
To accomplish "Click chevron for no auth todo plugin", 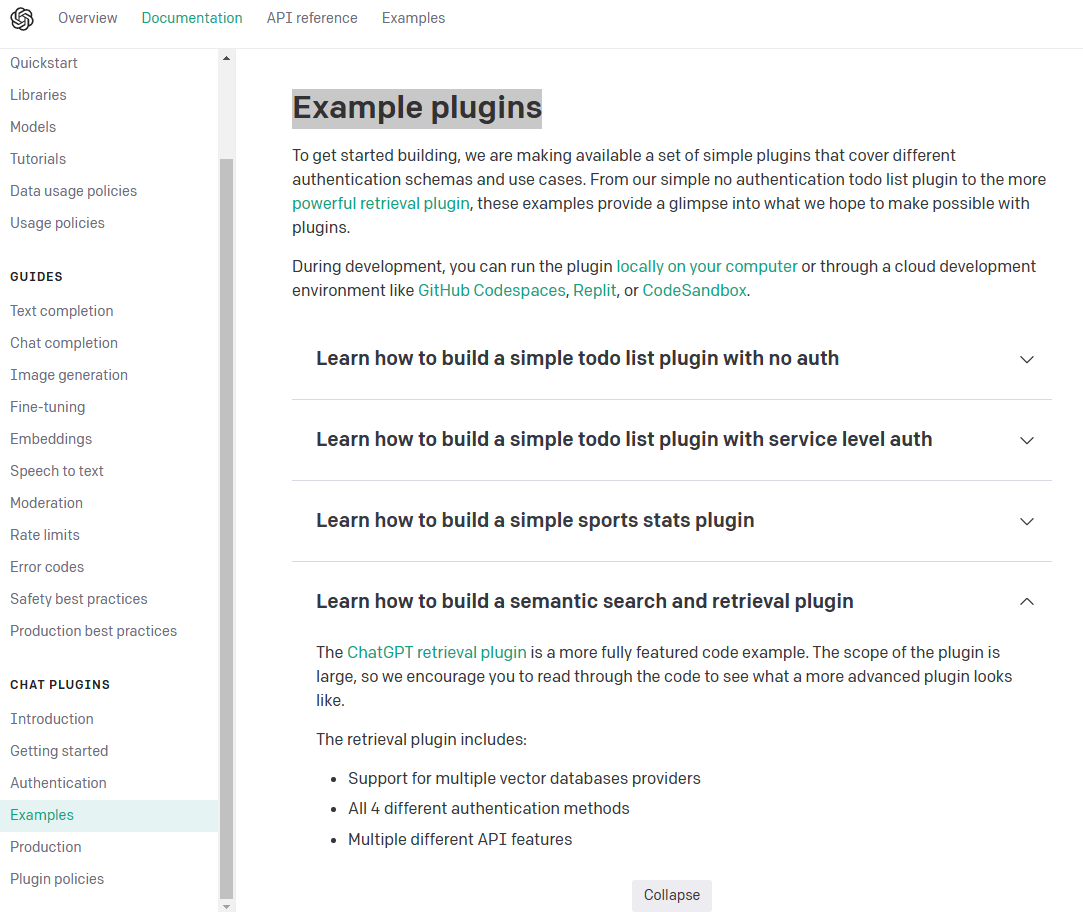I will 1027,359.
